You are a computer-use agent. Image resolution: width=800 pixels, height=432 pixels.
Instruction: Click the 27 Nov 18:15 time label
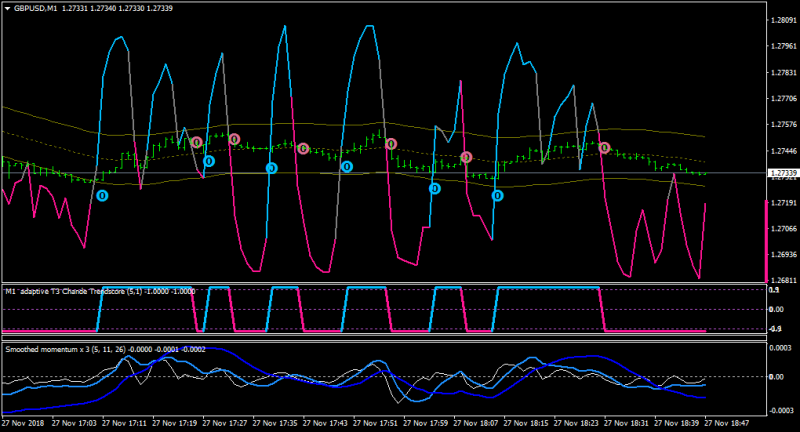[x=526, y=423]
